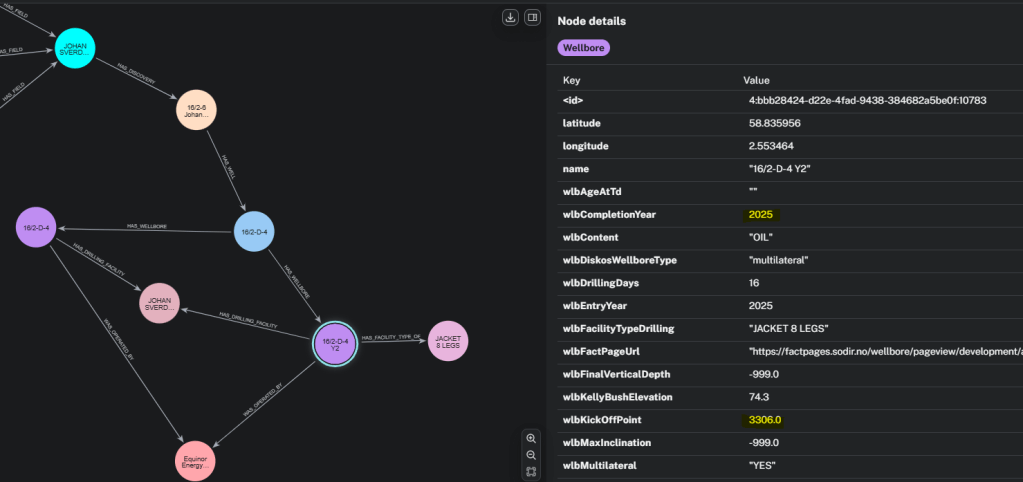Zoom in on the graph
Screen dimensions: 1023x482
(x=531, y=438)
